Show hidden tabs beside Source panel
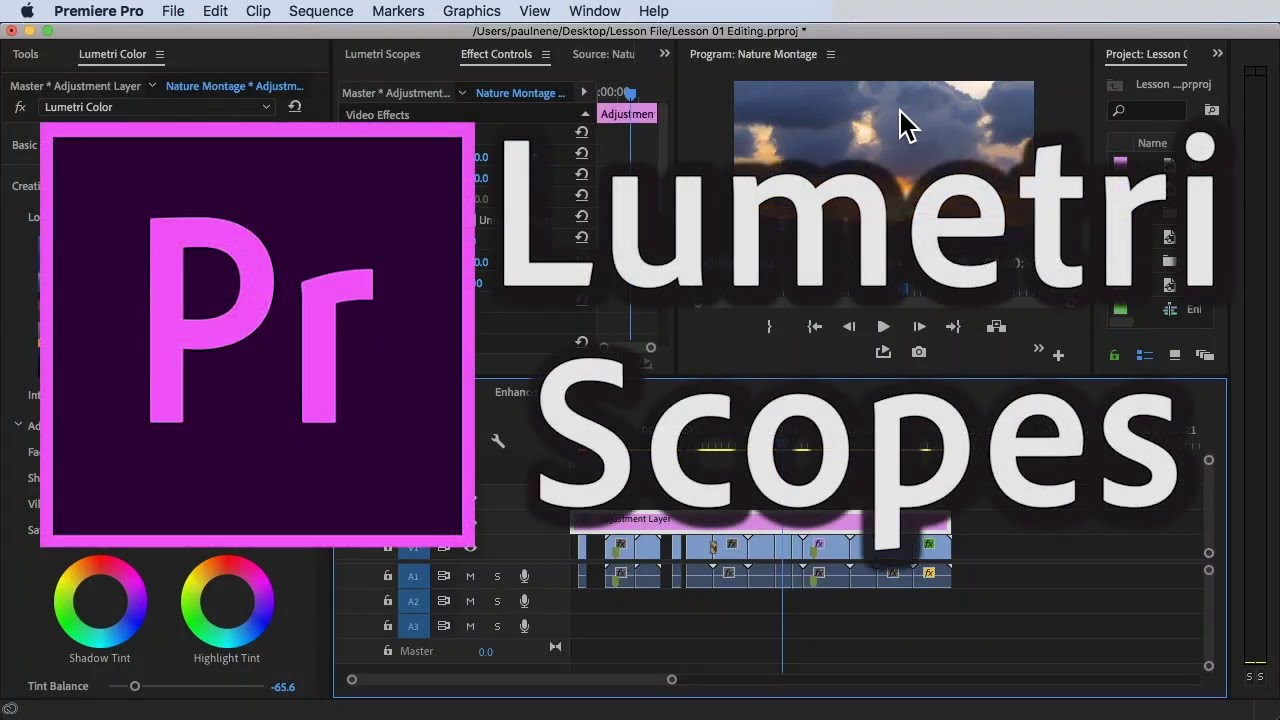This screenshot has width=1280, height=720. (664, 54)
